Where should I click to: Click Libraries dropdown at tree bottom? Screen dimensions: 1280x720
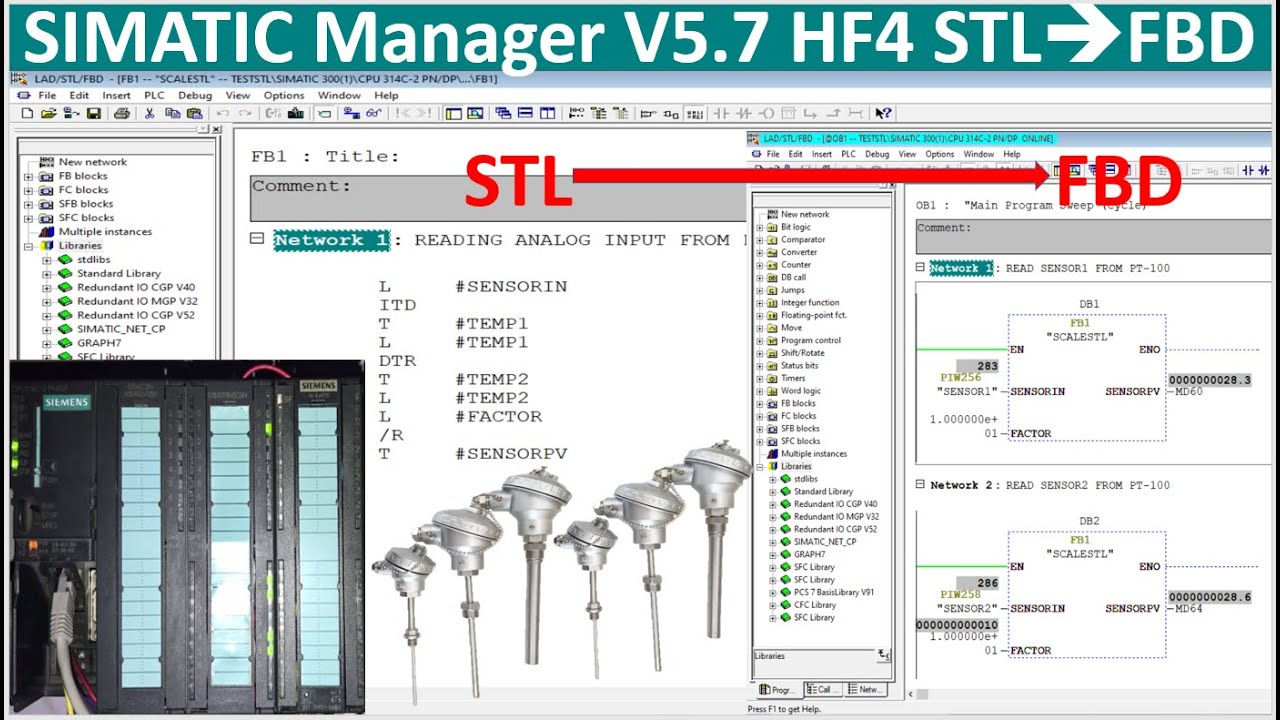point(883,656)
